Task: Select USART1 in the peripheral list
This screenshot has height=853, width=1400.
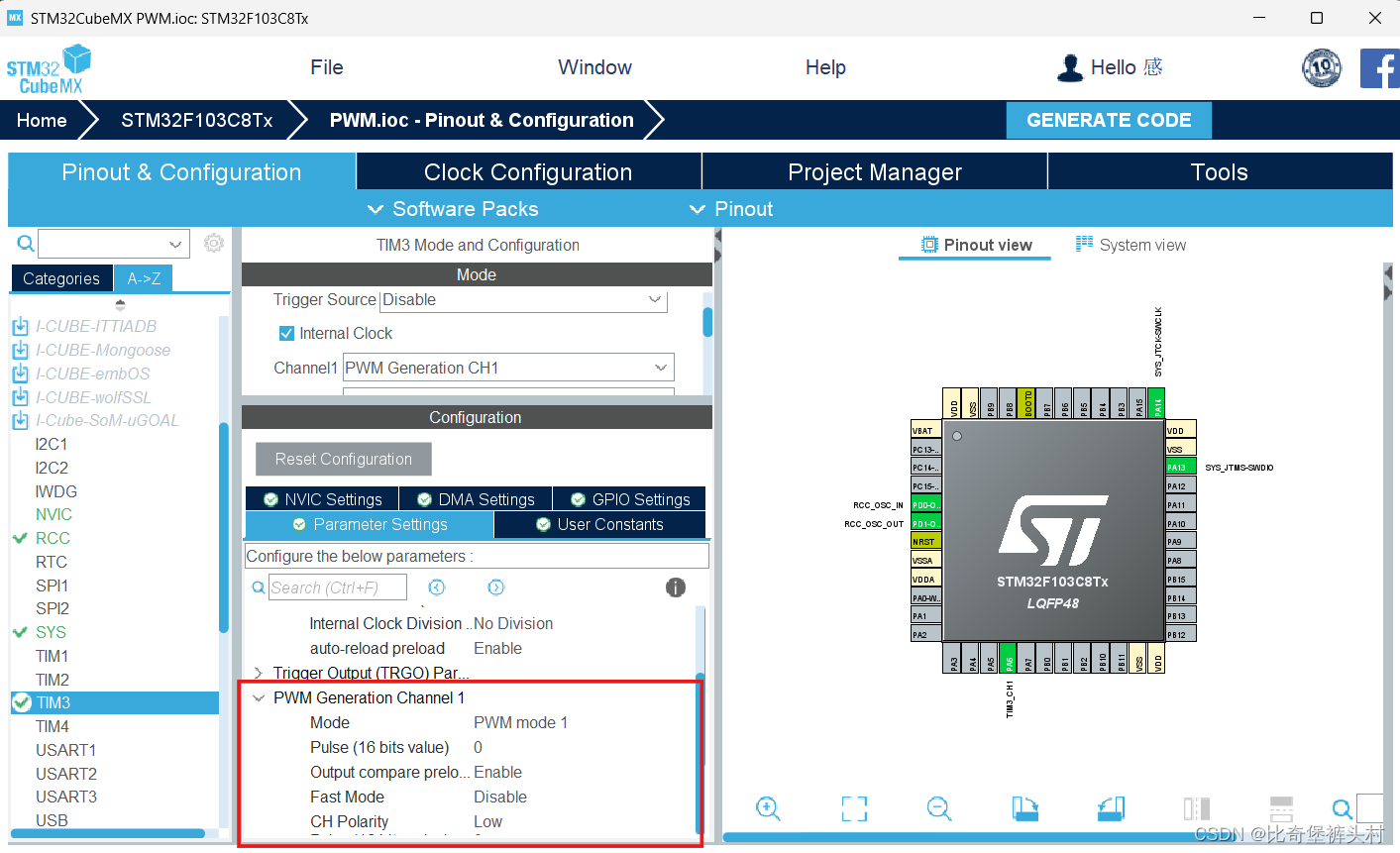Action: [65, 750]
